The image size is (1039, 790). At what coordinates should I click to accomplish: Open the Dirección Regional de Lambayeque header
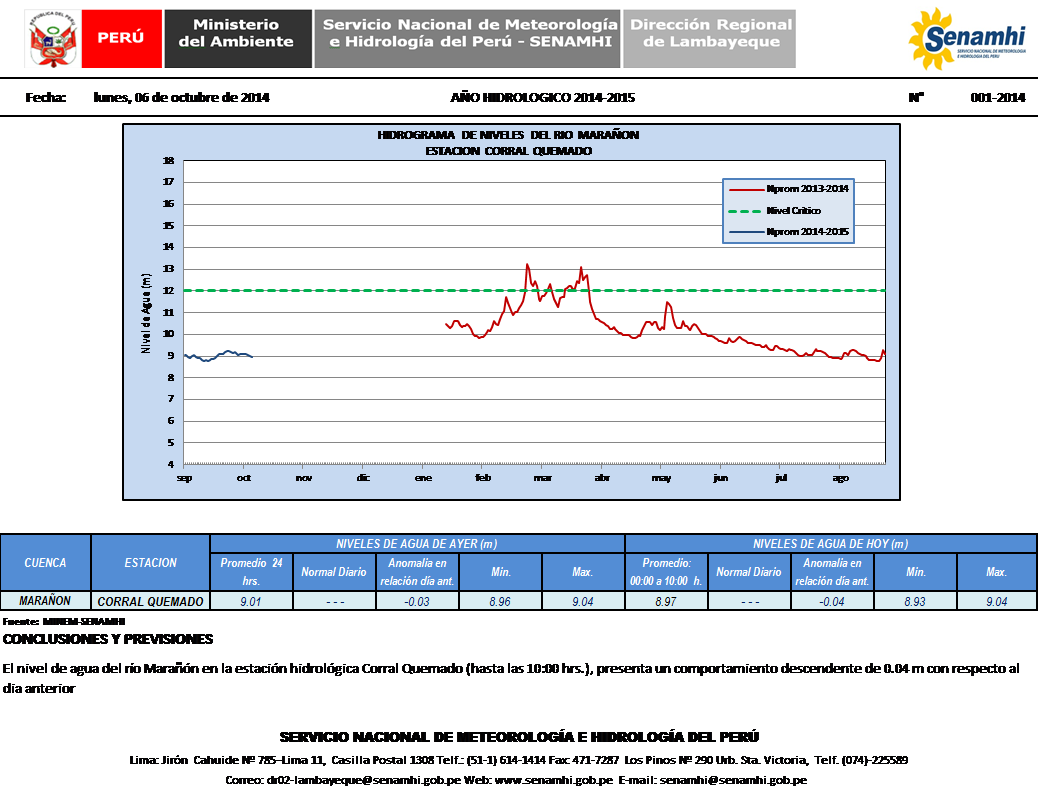709,39
